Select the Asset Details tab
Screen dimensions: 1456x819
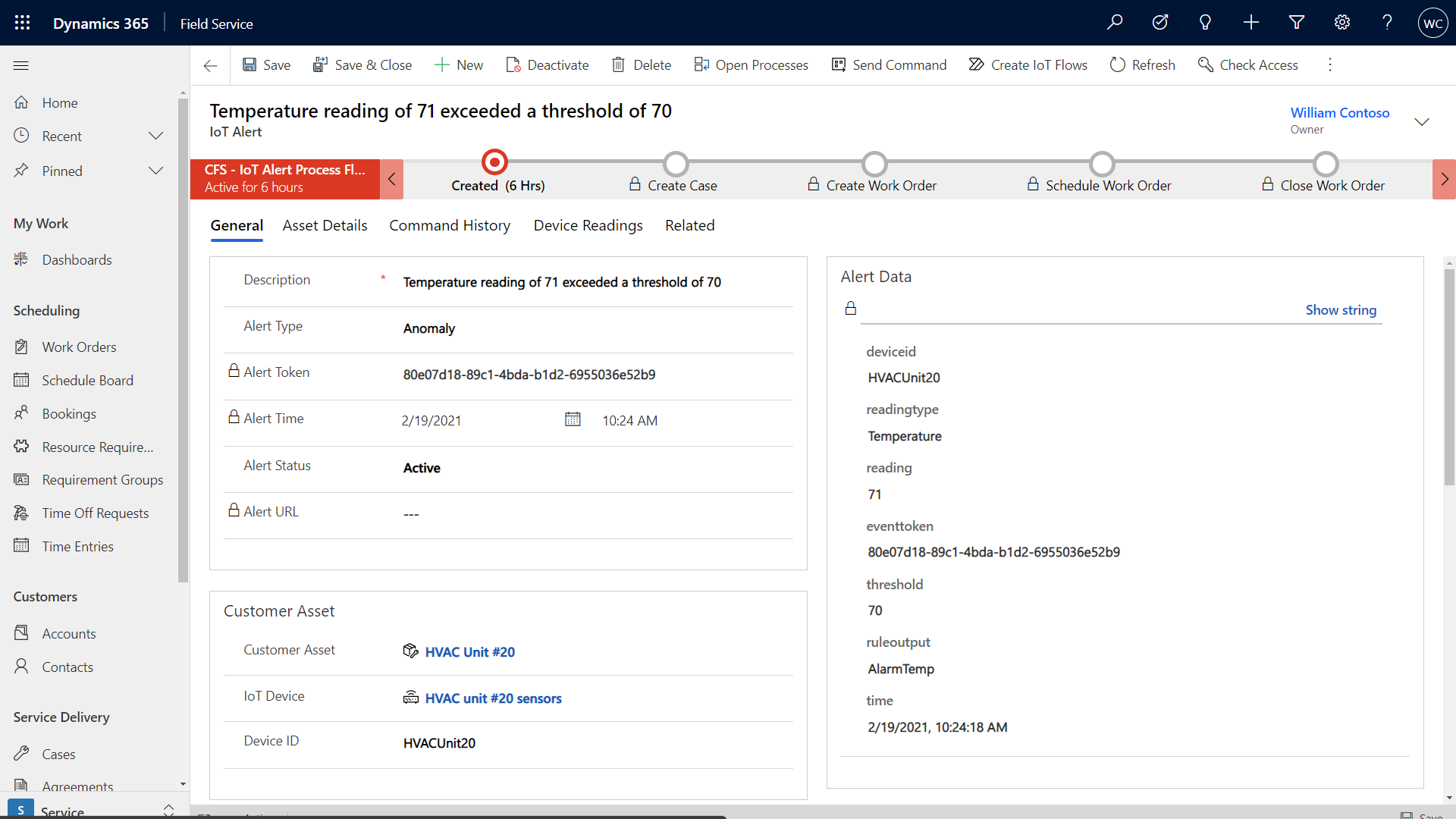[x=325, y=225]
